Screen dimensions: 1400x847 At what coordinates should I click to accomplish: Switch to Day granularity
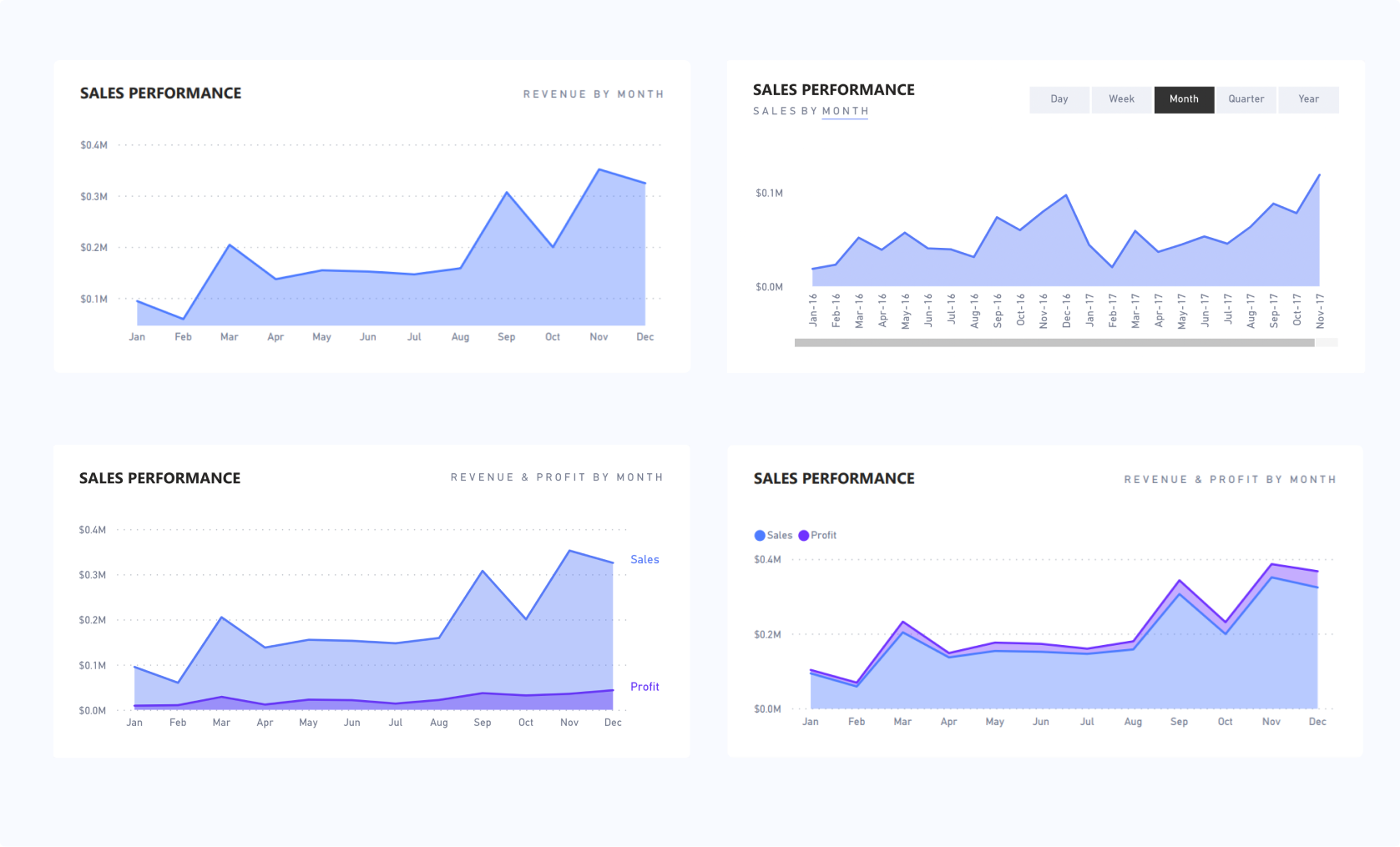tap(1059, 99)
